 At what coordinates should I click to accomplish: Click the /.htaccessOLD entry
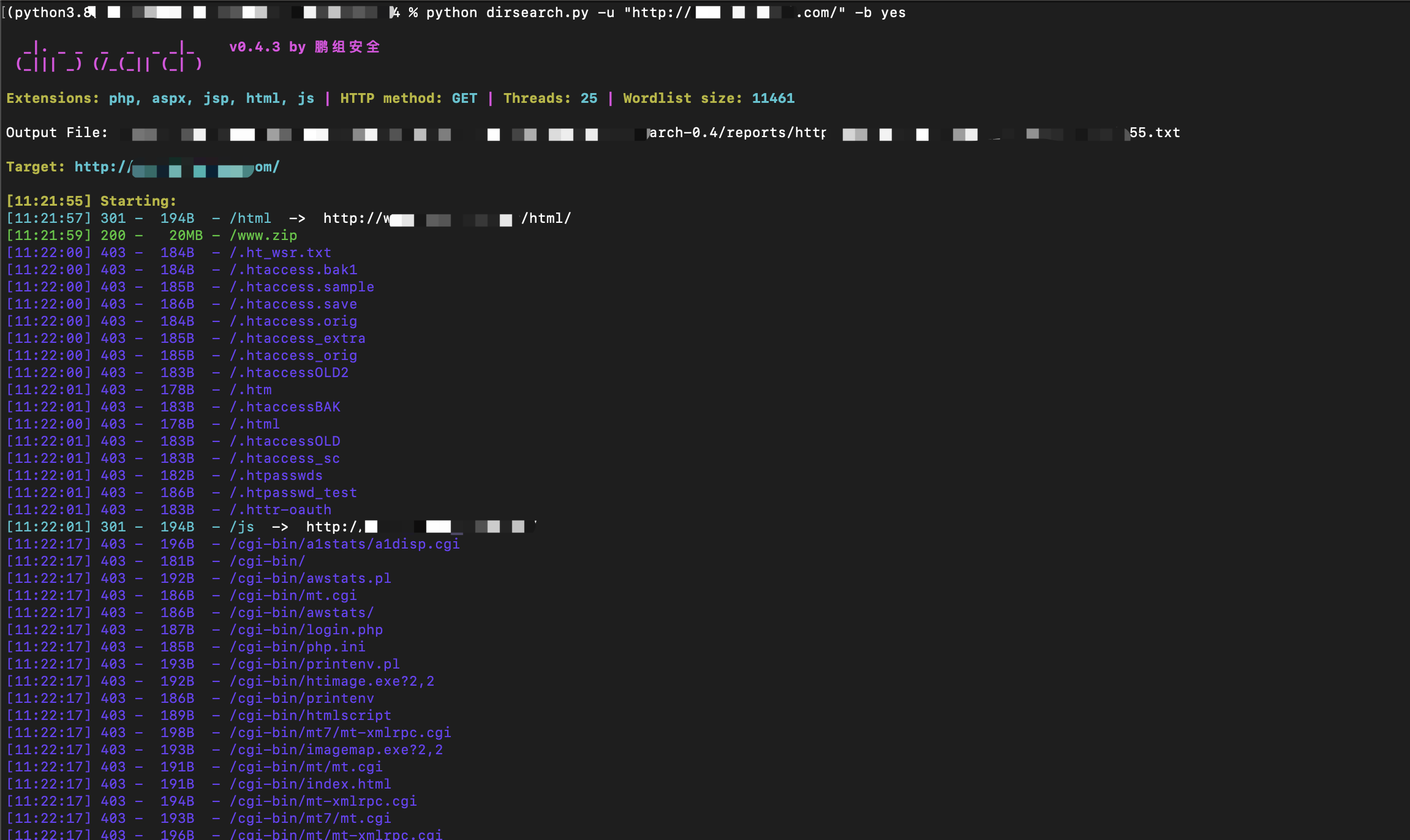[x=285, y=441]
